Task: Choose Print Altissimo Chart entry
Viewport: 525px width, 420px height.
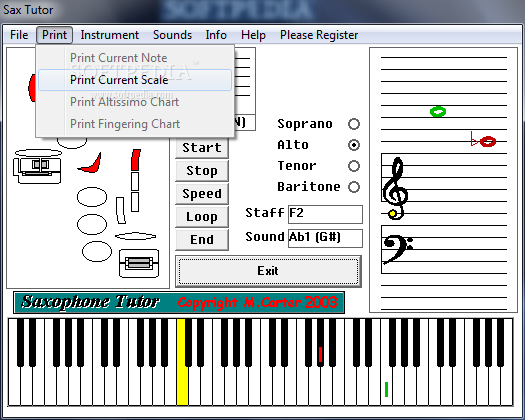Action: tap(135, 102)
